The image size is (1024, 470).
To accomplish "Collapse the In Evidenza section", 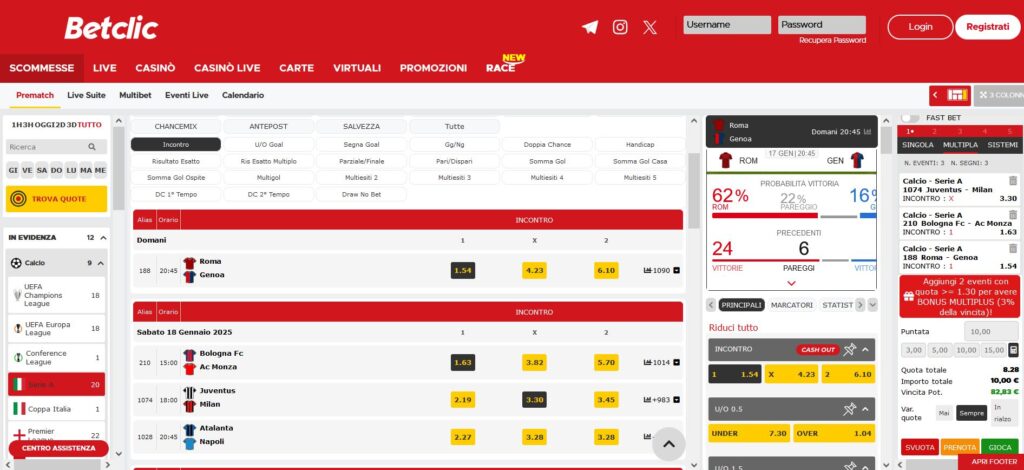I will pyautogui.click(x=102, y=238).
